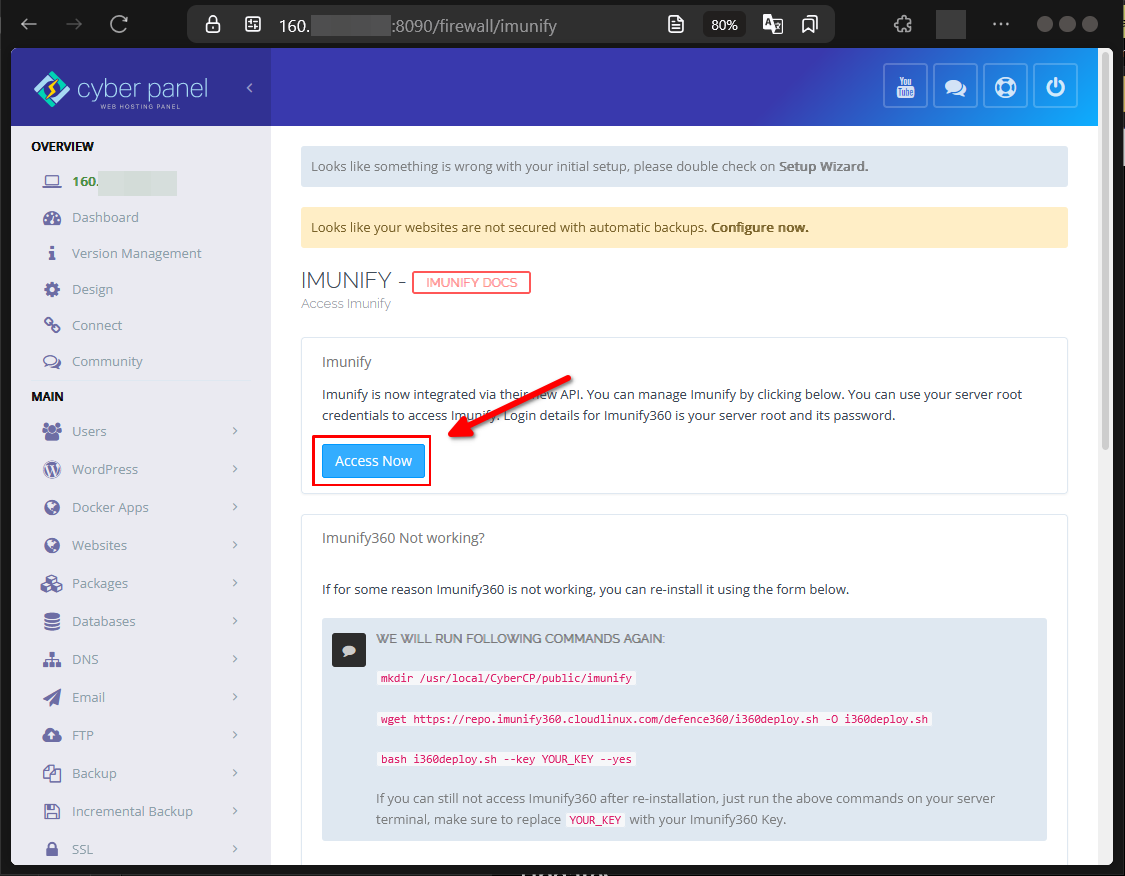The image size is (1125, 876).
Task: Click the Backup copy icon
Action: point(52,773)
